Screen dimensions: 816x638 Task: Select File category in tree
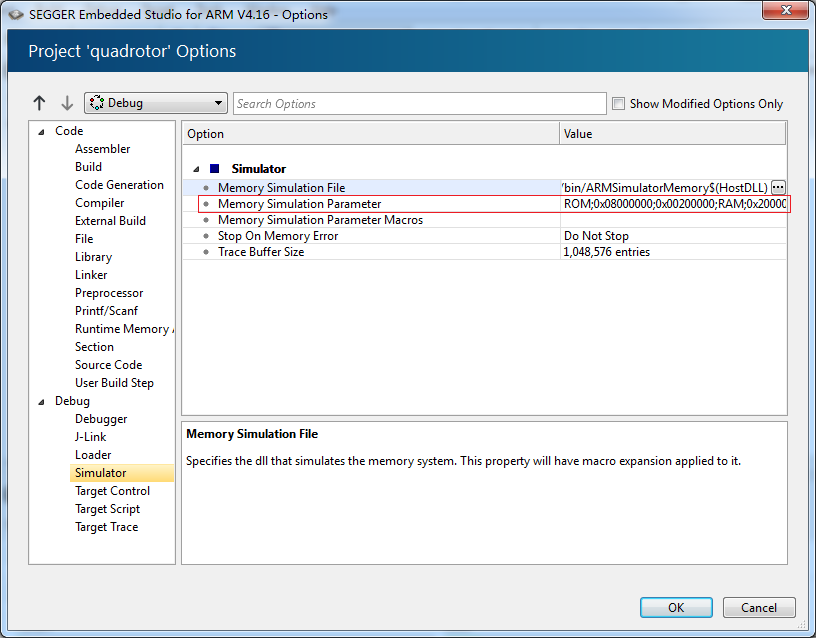tap(84, 239)
